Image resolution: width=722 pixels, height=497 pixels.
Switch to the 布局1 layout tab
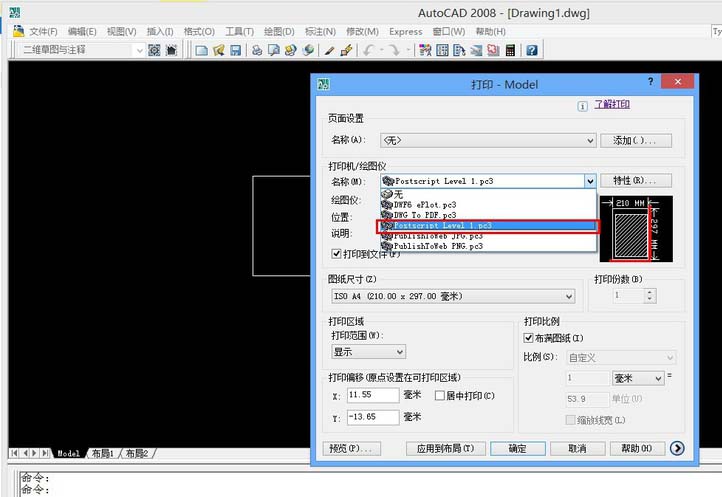pos(102,453)
